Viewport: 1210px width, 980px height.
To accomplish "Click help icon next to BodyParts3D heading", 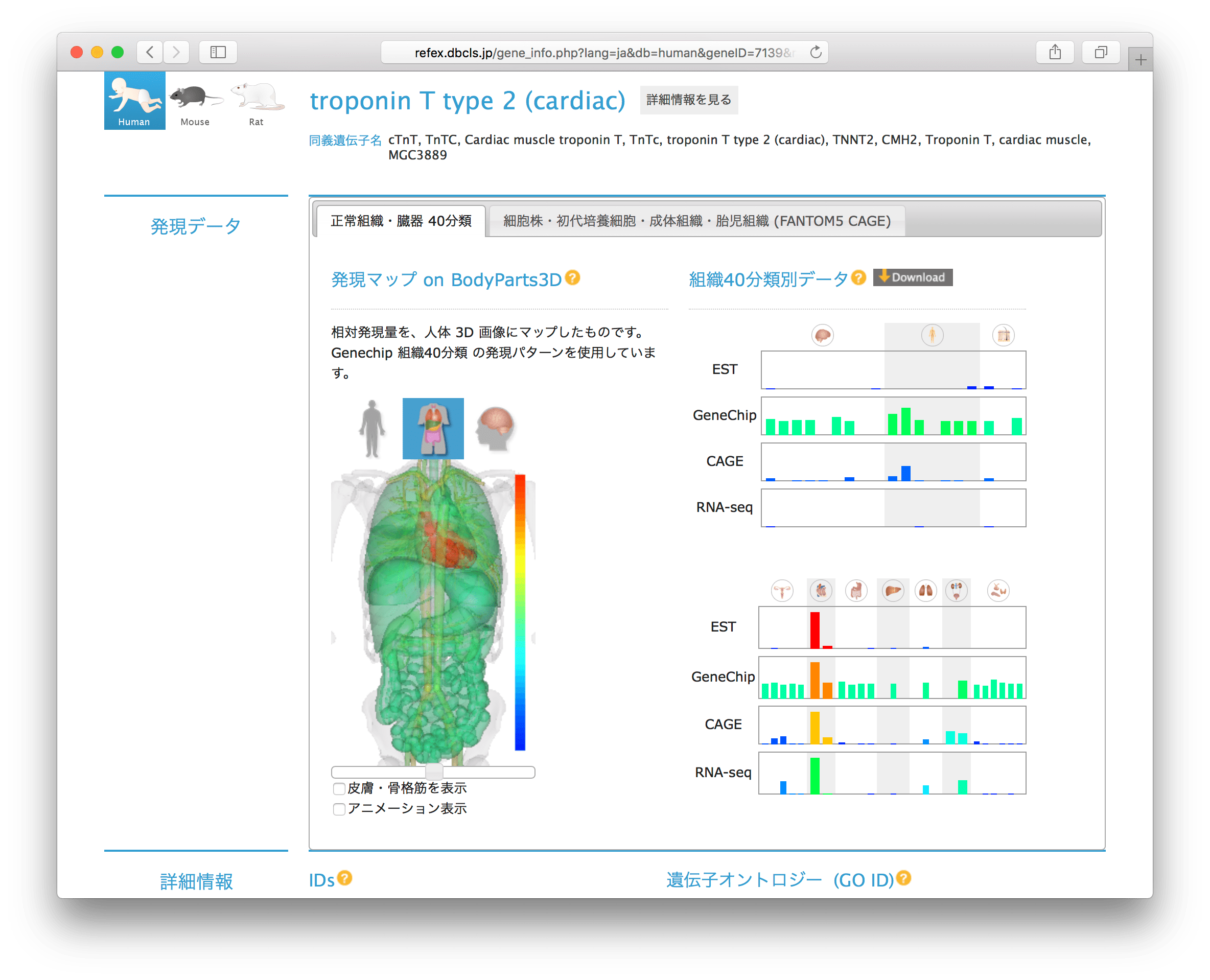I will pos(572,278).
